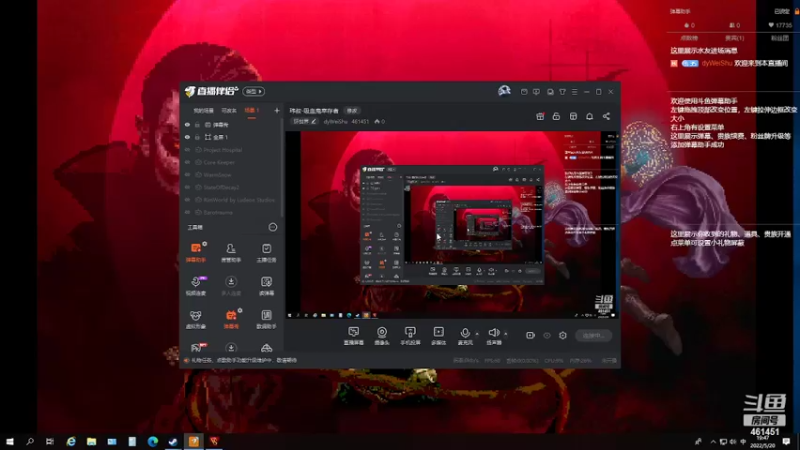
Task: Click the box layout icon above the preview
Action: pos(573,116)
